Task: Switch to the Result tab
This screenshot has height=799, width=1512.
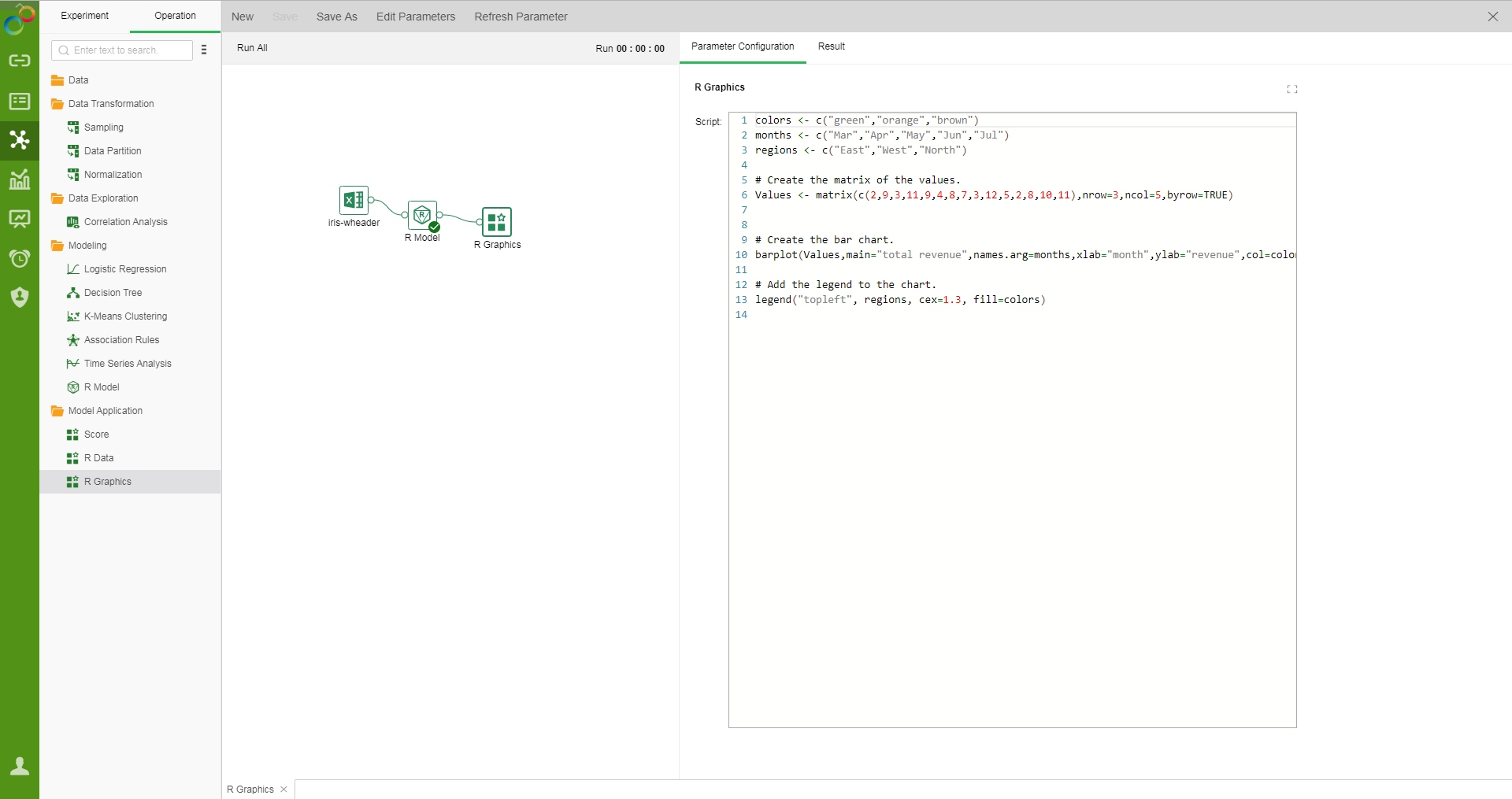Action: click(x=831, y=46)
